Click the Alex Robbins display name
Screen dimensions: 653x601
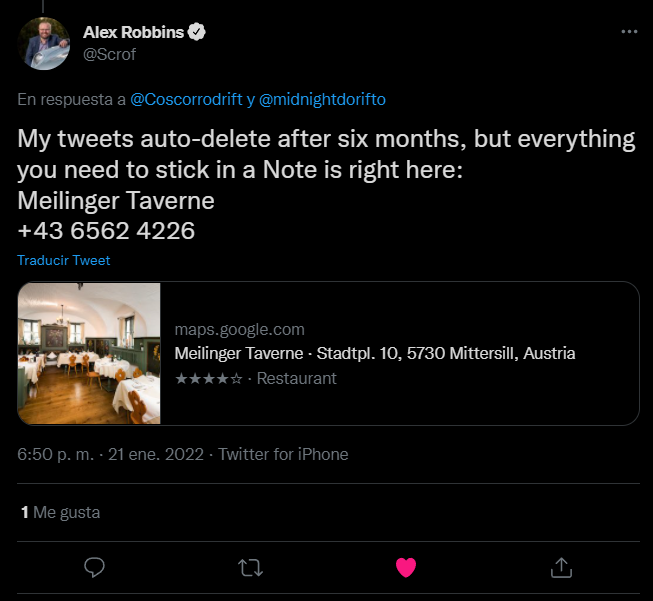[133, 32]
